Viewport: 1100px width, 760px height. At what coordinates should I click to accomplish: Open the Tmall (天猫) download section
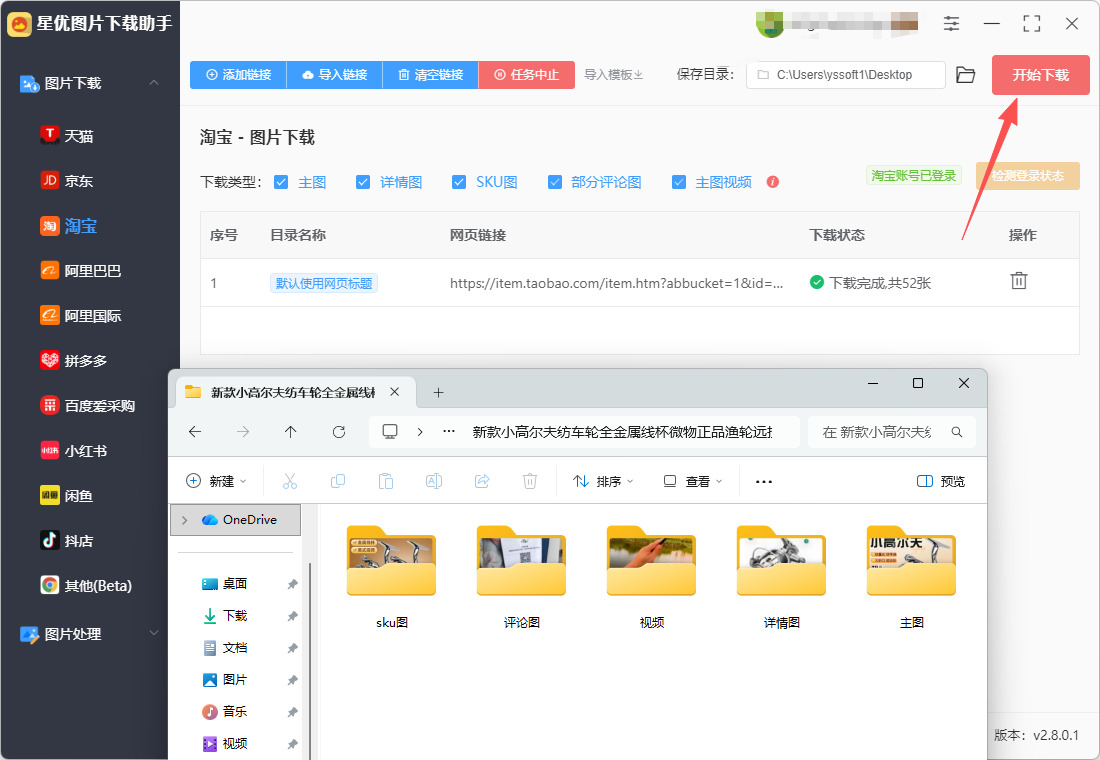67,135
